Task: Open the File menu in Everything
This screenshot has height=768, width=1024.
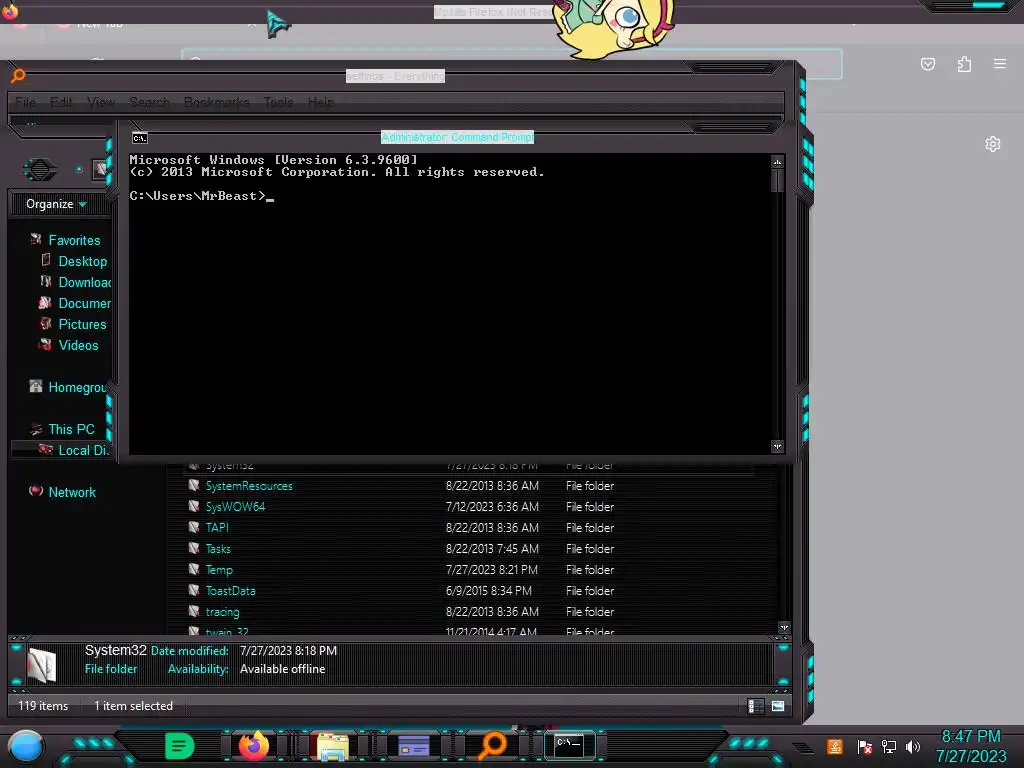Action: tap(25, 103)
